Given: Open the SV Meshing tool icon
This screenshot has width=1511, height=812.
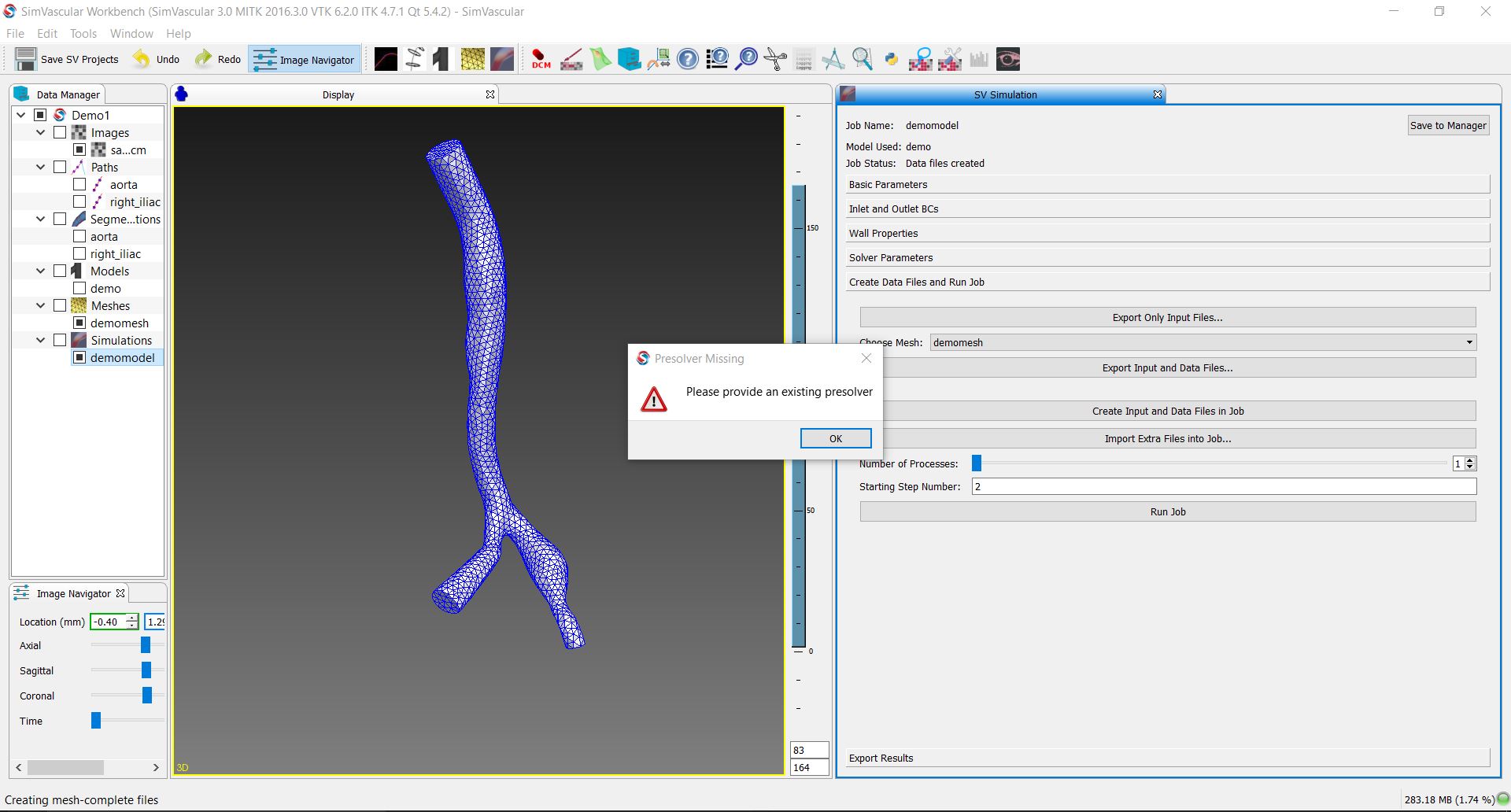Looking at the screenshot, I should coord(472,59).
